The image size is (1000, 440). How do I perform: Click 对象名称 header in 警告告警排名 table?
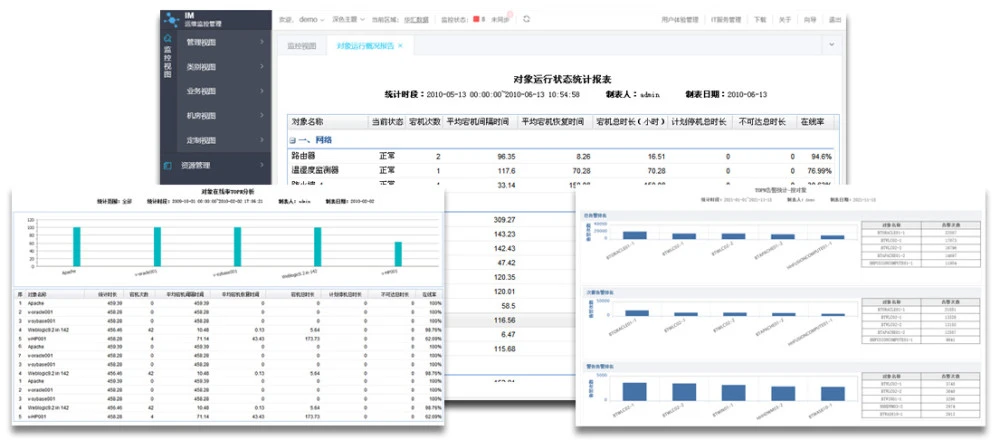(x=890, y=376)
